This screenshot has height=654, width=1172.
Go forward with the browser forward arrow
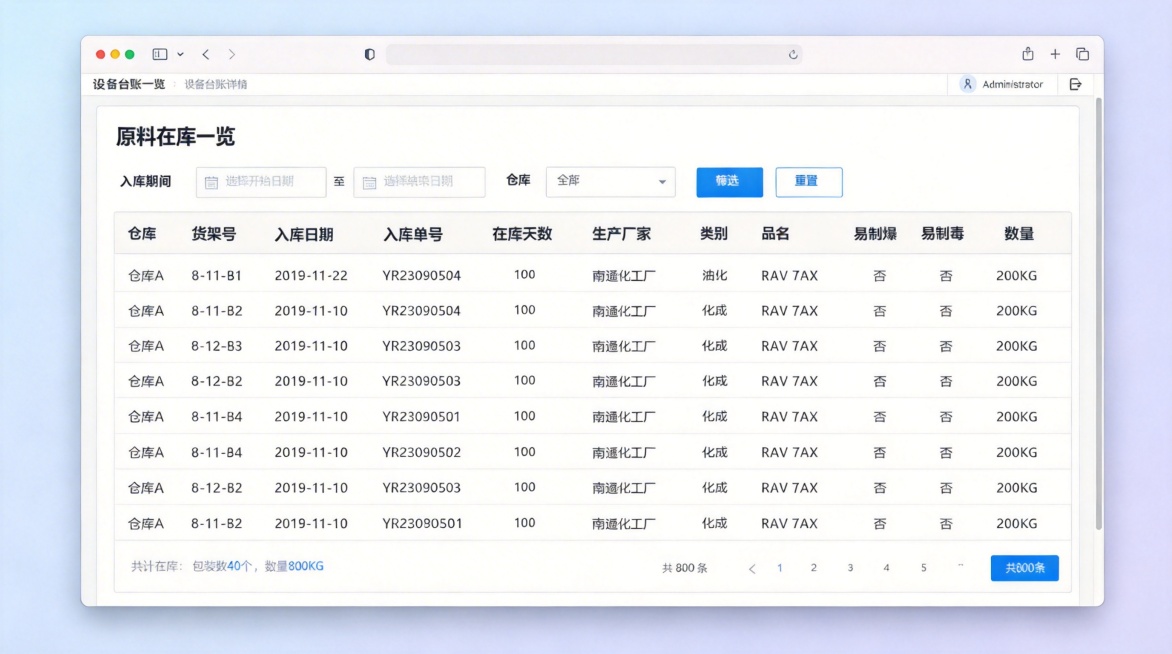click(x=232, y=54)
